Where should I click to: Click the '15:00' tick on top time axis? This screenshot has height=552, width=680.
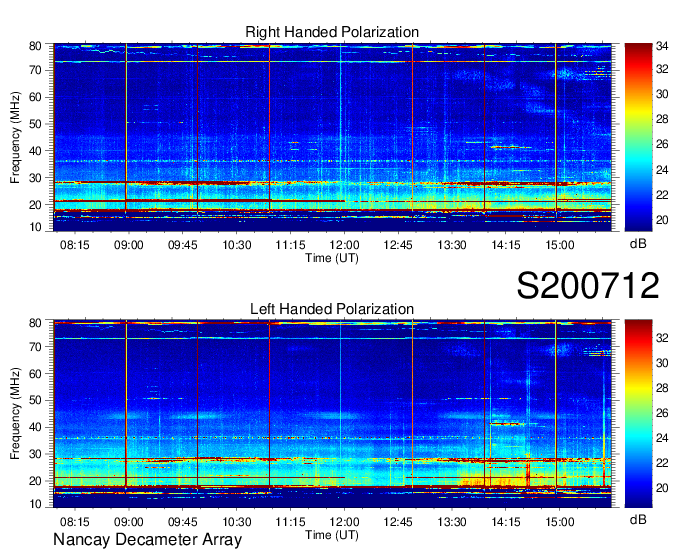[x=559, y=245]
